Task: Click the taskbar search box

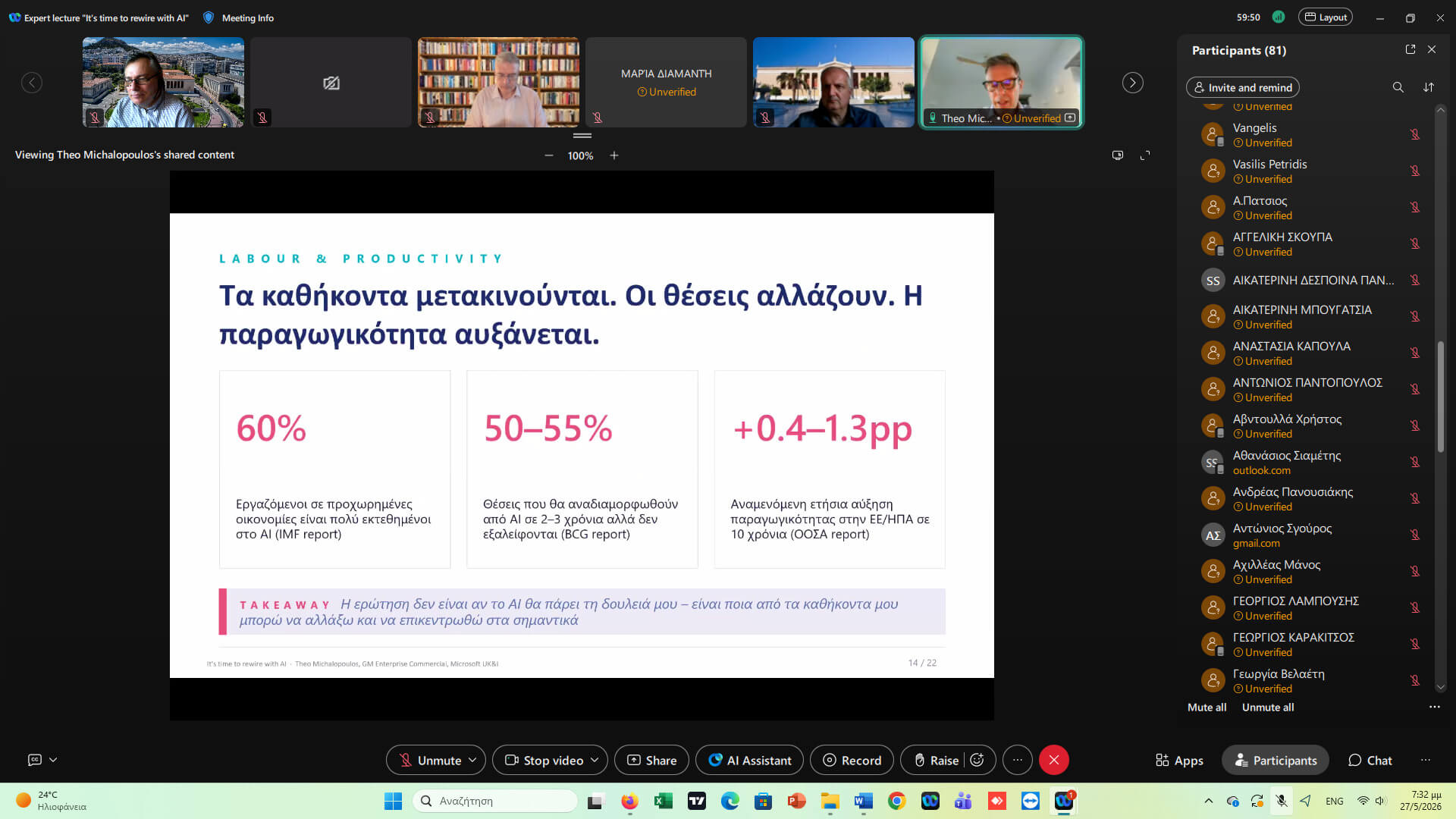Action: coord(495,801)
